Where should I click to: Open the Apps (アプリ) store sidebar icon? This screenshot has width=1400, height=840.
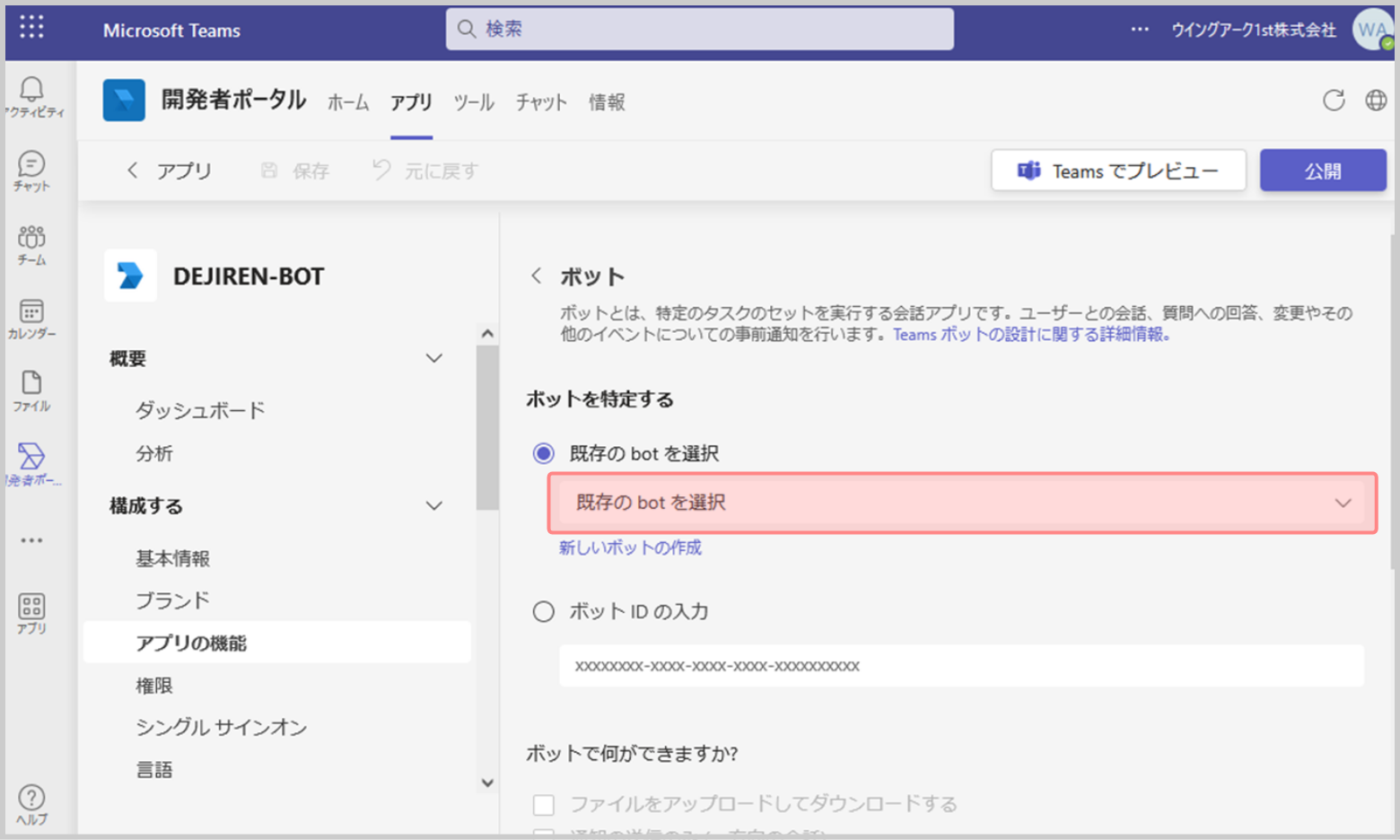(x=31, y=614)
